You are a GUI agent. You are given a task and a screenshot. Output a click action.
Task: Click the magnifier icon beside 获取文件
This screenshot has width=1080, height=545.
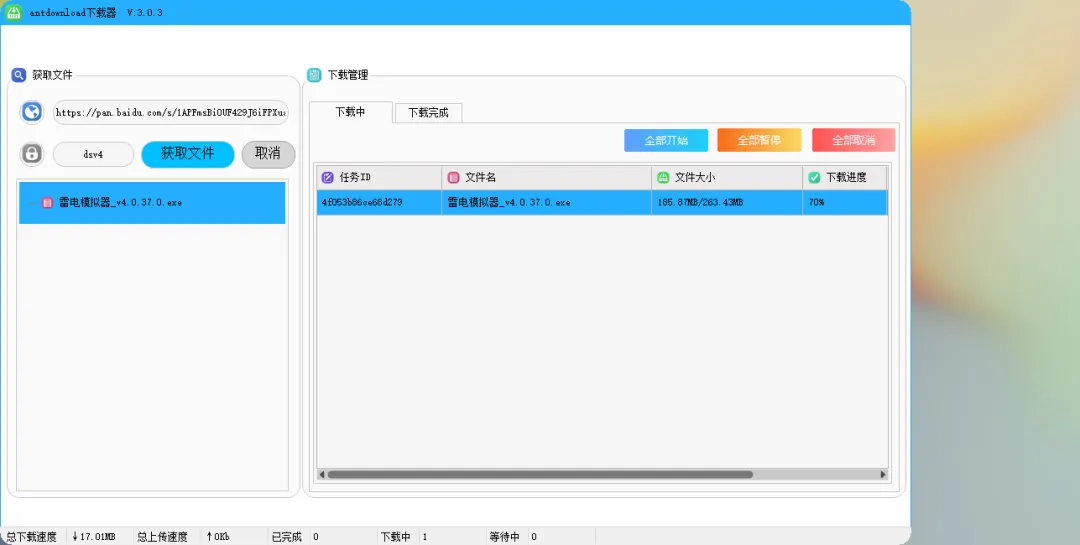(19, 75)
